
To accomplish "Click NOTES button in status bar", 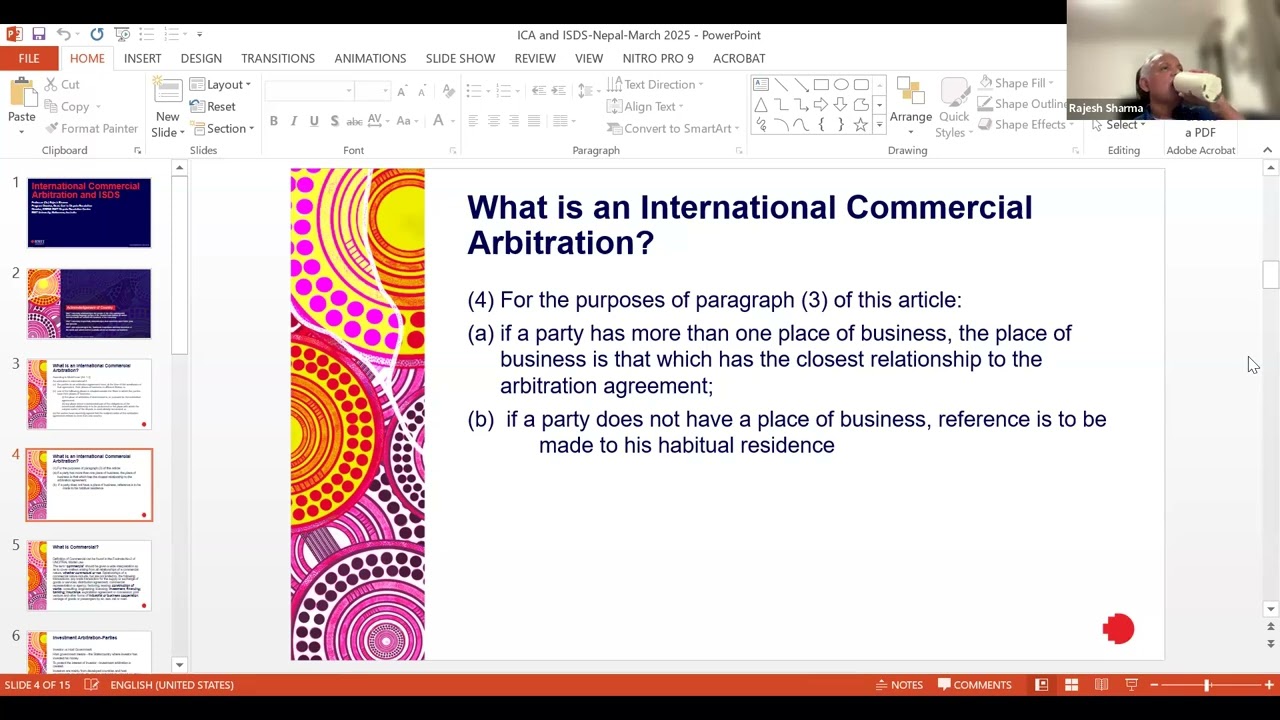I will click(899, 685).
